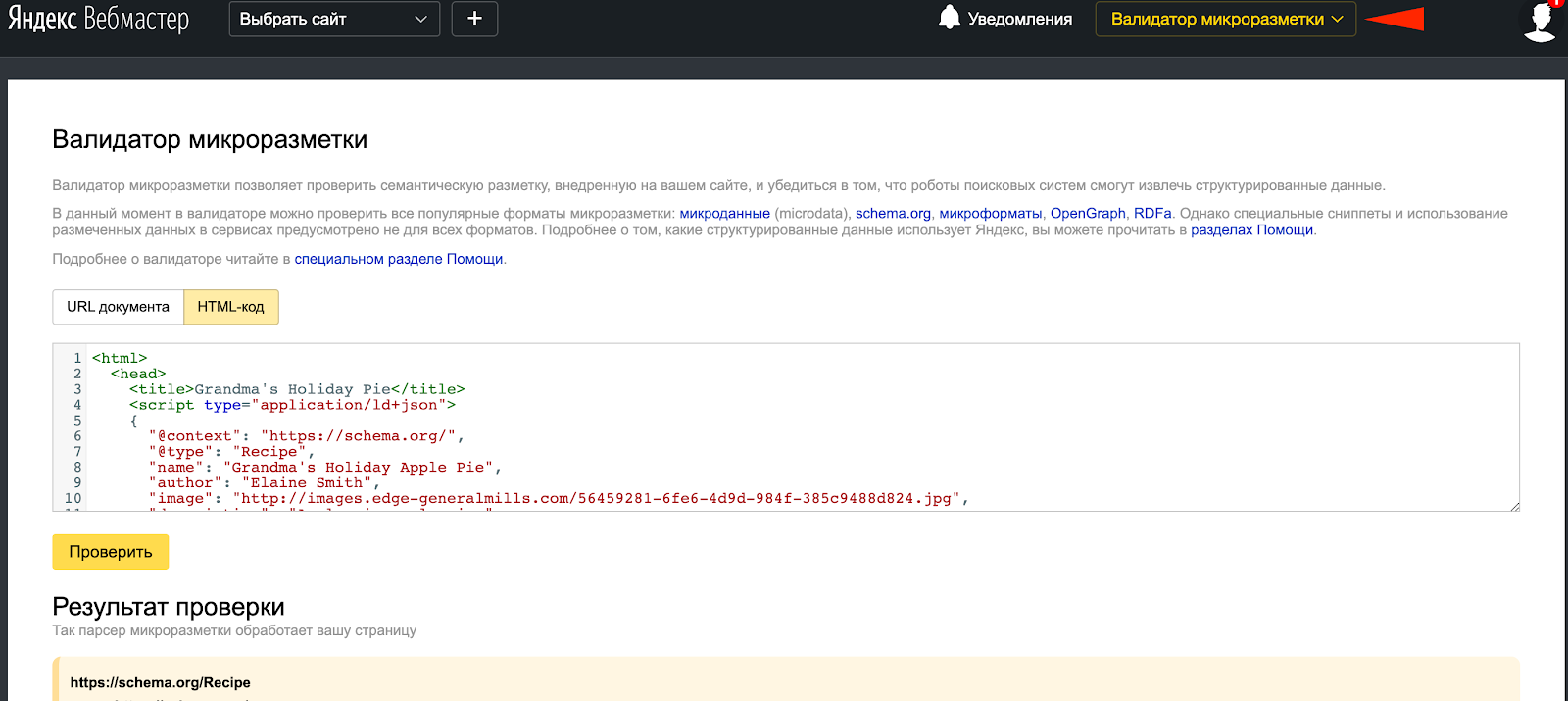Open the 'микроформаты' link

[990, 213]
